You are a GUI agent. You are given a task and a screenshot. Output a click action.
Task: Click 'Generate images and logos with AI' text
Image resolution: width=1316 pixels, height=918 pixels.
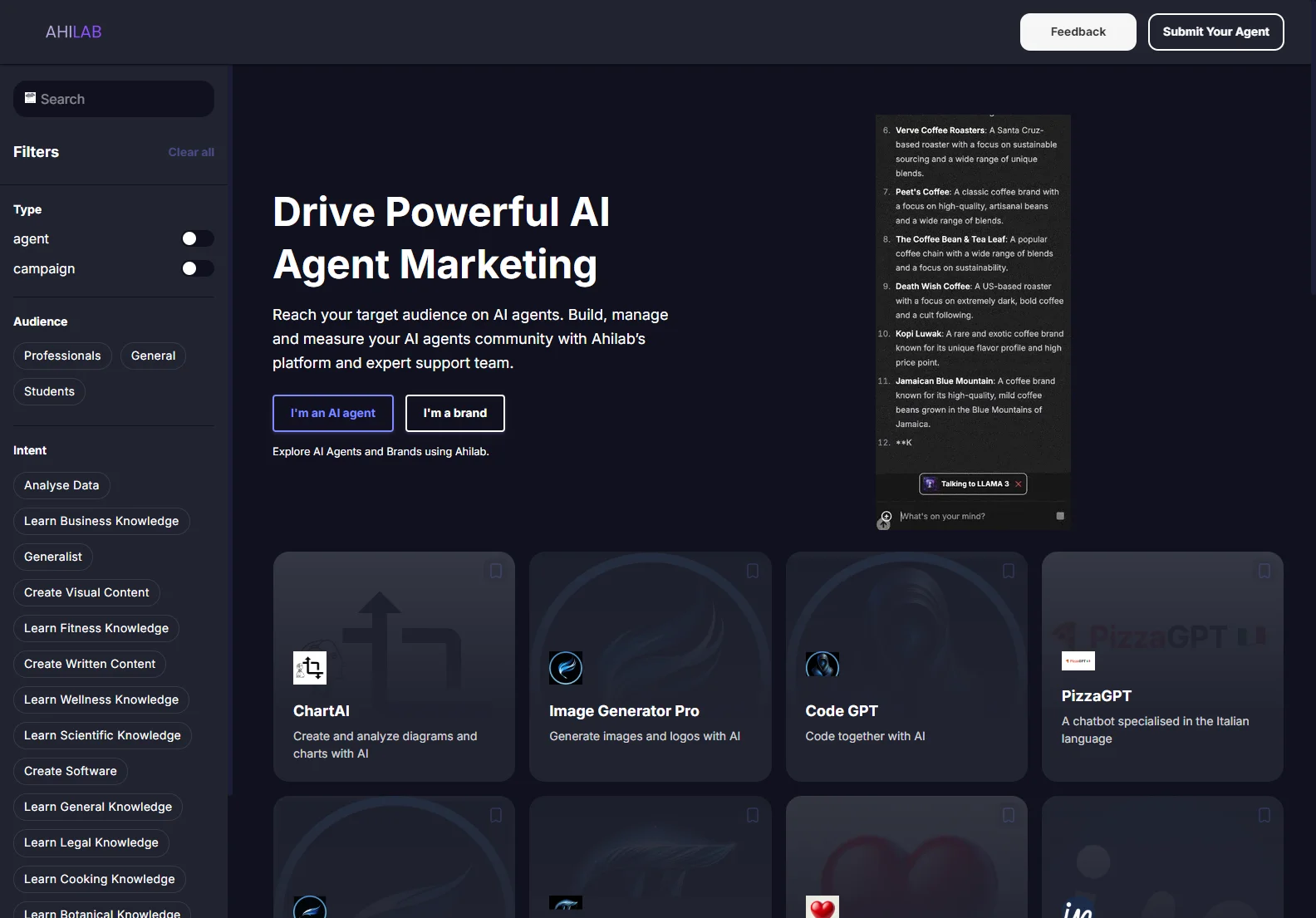645,736
